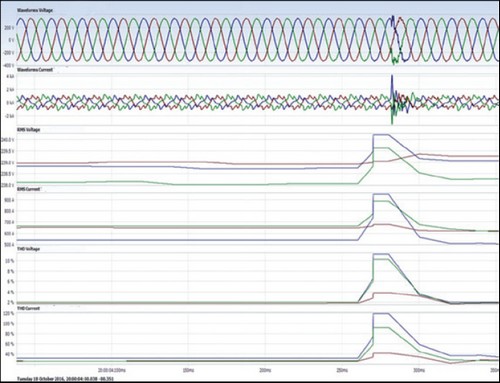Image resolution: width=500 pixels, height=383 pixels.
Task: Click the 300ms time axis label
Action: [x=419, y=370]
